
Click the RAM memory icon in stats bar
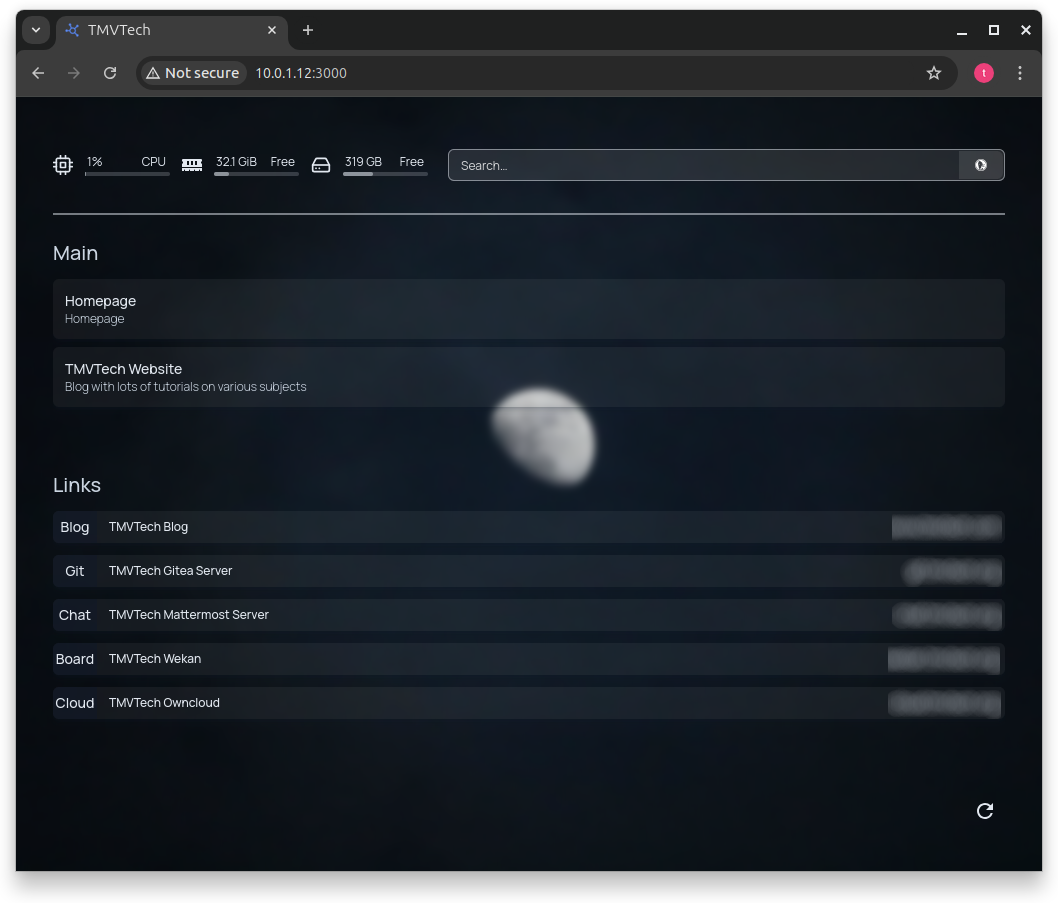tap(192, 164)
